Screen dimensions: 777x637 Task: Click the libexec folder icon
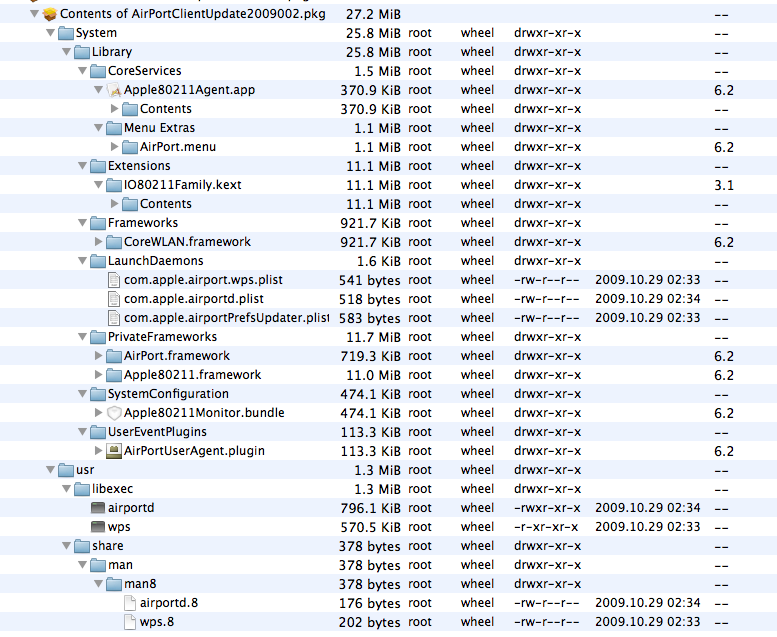82,489
